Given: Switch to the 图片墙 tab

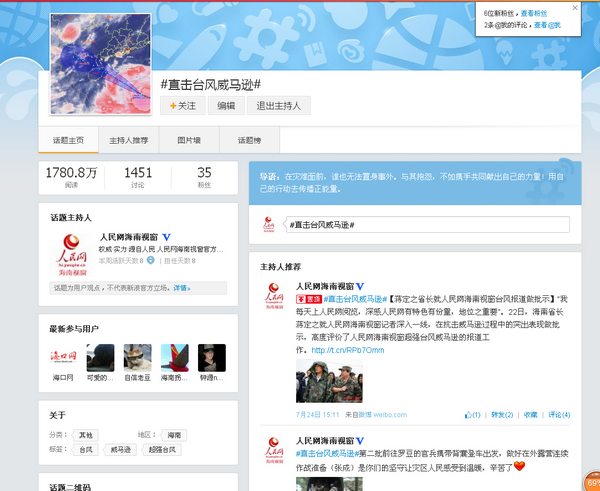Looking at the screenshot, I should click(x=189, y=140).
